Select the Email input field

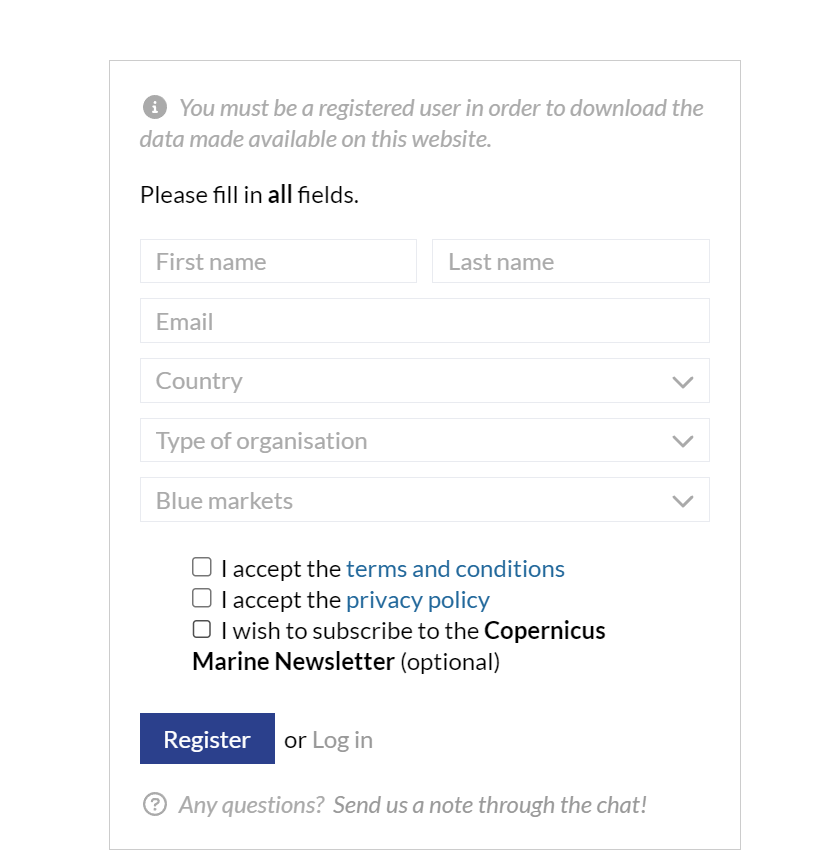424,322
